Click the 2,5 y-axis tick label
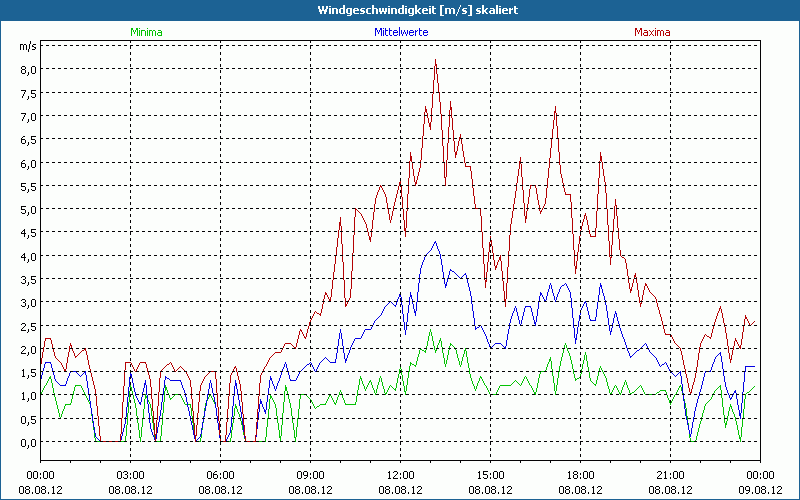The width and height of the screenshot is (800, 500). click(x=29, y=327)
